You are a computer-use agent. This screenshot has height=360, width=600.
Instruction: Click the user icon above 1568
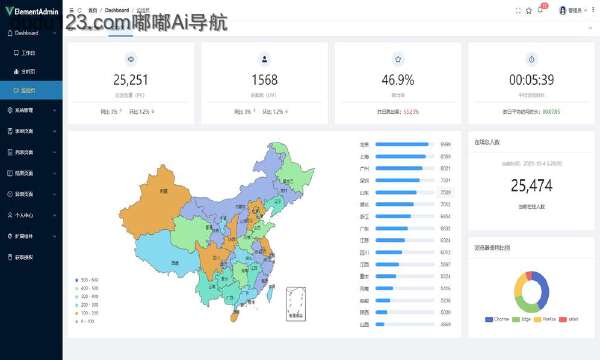(x=264, y=59)
